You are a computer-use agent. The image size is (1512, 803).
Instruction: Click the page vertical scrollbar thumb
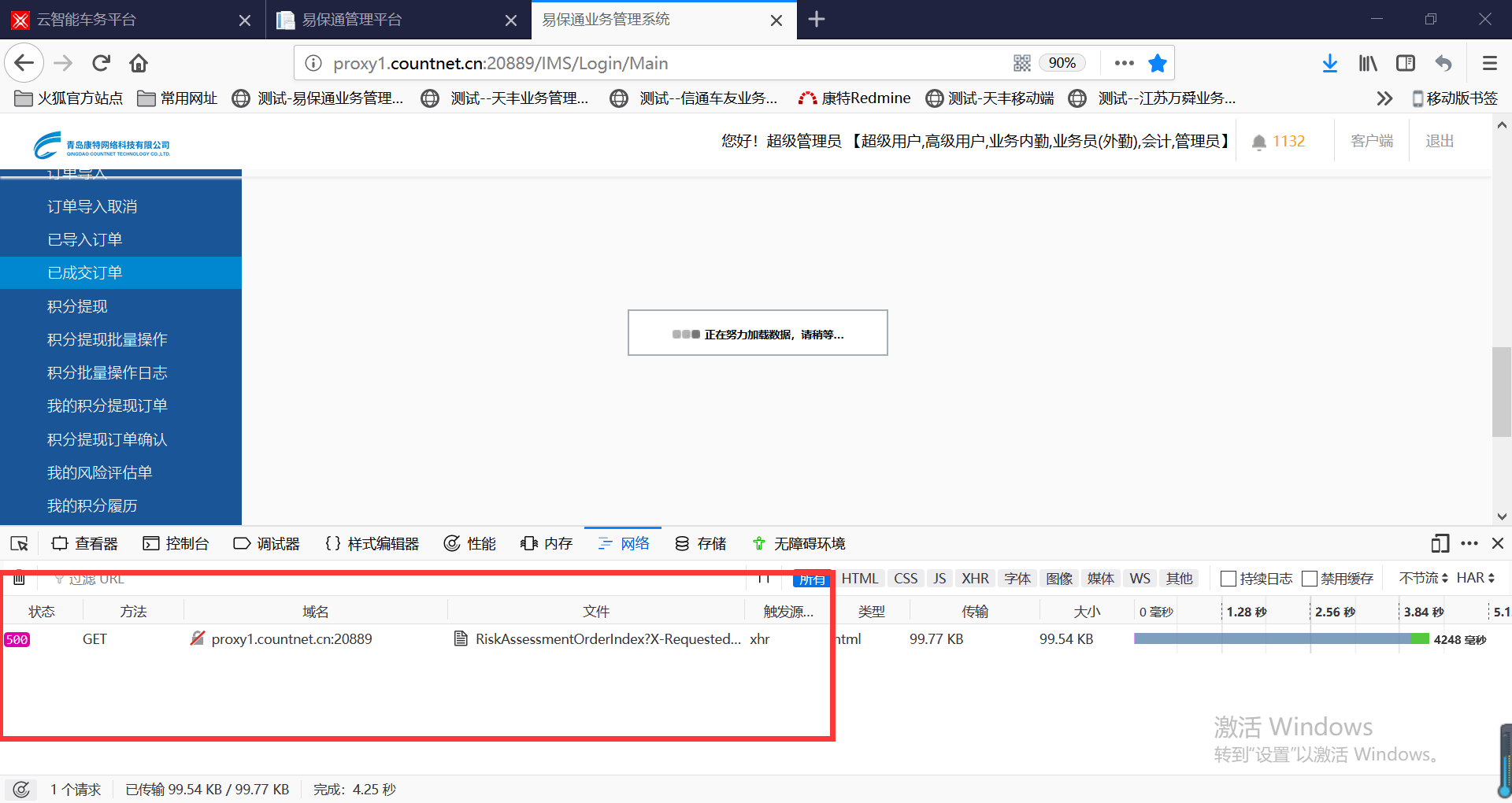click(x=1501, y=391)
